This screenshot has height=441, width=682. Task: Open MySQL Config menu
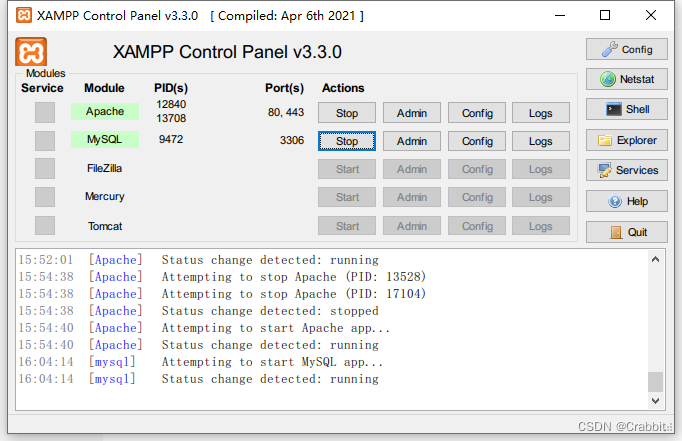pyautogui.click(x=477, y=141)
